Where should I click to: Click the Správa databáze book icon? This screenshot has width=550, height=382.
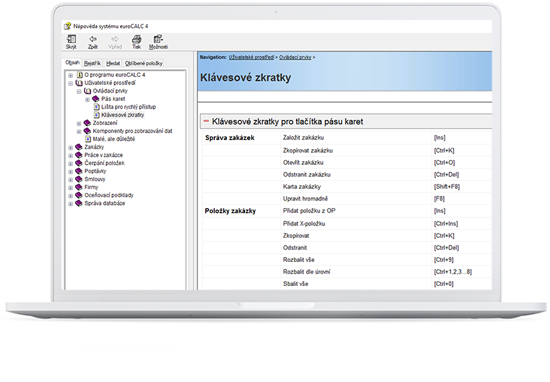pyautogui.click(x=79, y=203)
